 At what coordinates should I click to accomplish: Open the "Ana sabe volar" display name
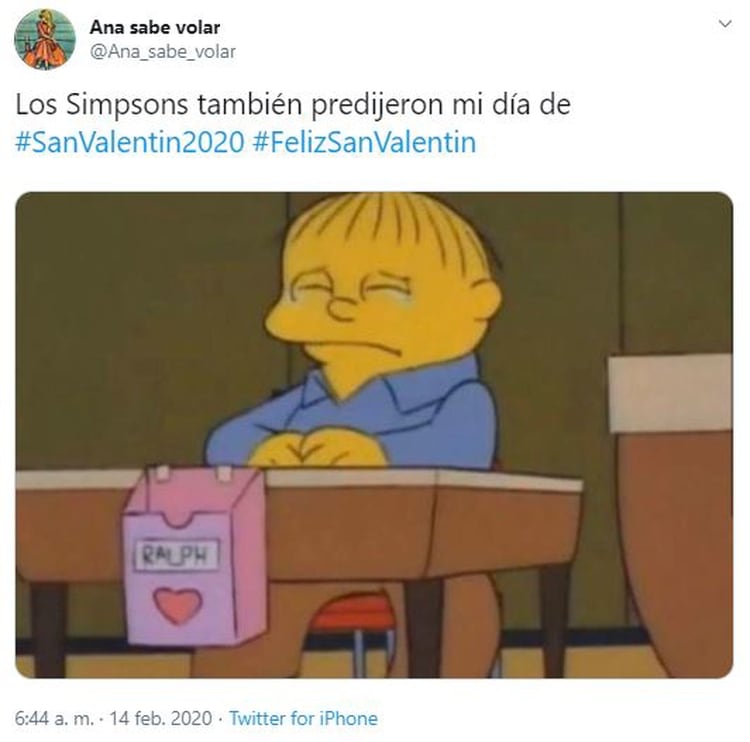(155, 27)
